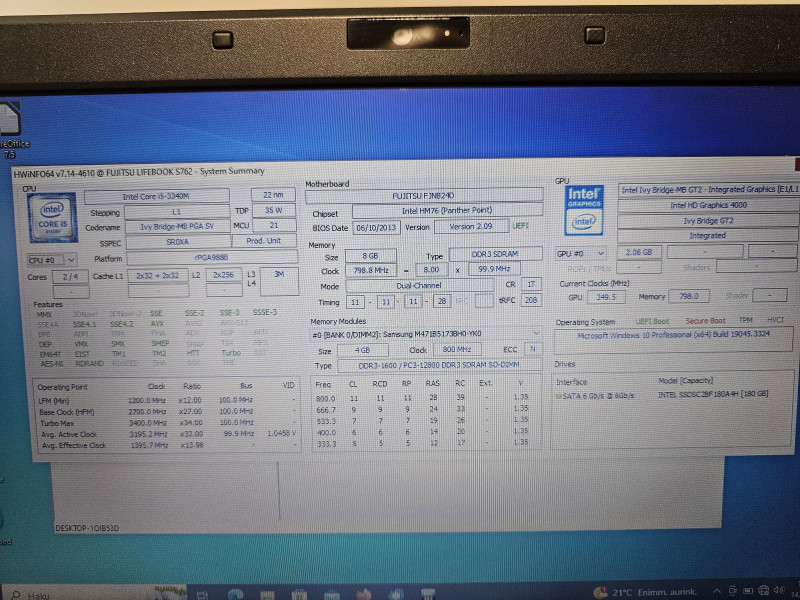The height and width of the screenshot is (600, 800).
Task: Click the Avg. Active Clock 3195.2 MHz row
Action: [168, 434]
